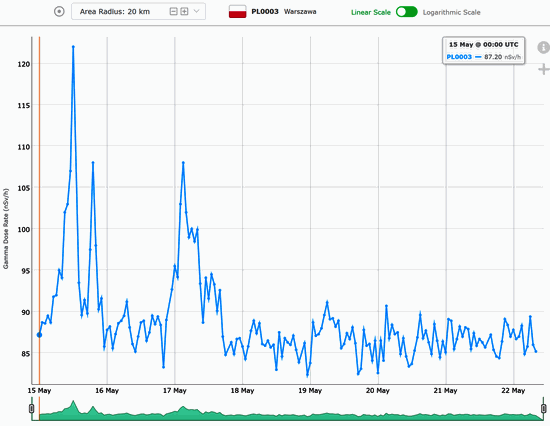Click the Poland flag icon
Image resolution: width=550 pixels, height=426 pixels.
tap(237, 12)
